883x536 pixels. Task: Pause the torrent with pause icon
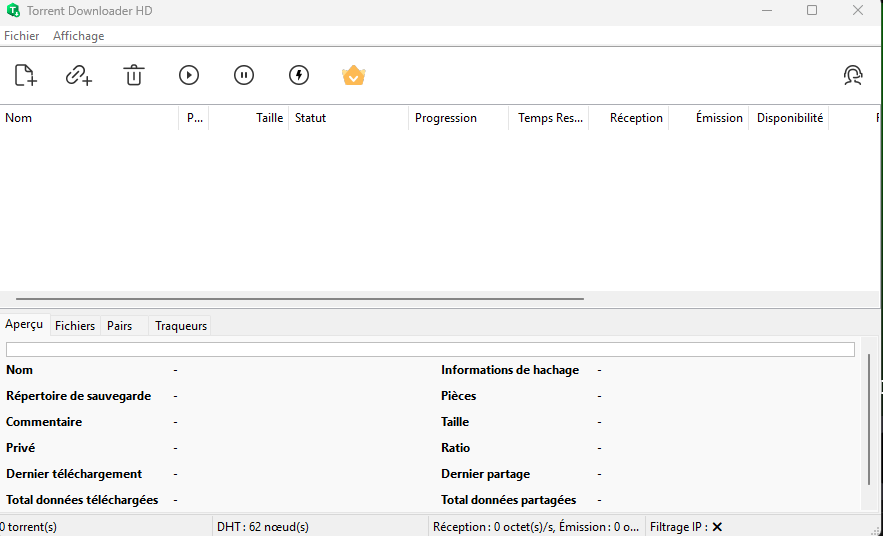tap(244, 75)
